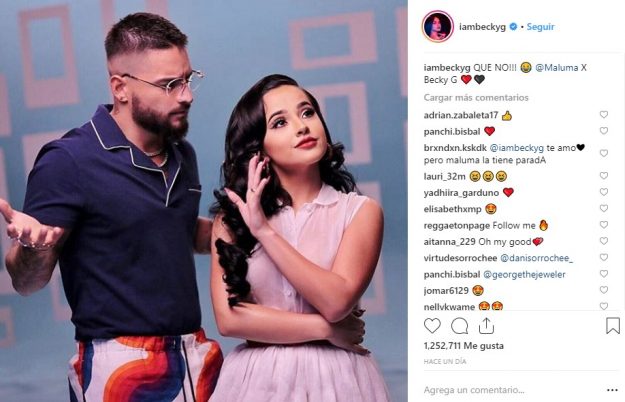Open the @georgethejeweler mention link
Viewport: 625px width, 402px height.
click(x=524, y=275)
